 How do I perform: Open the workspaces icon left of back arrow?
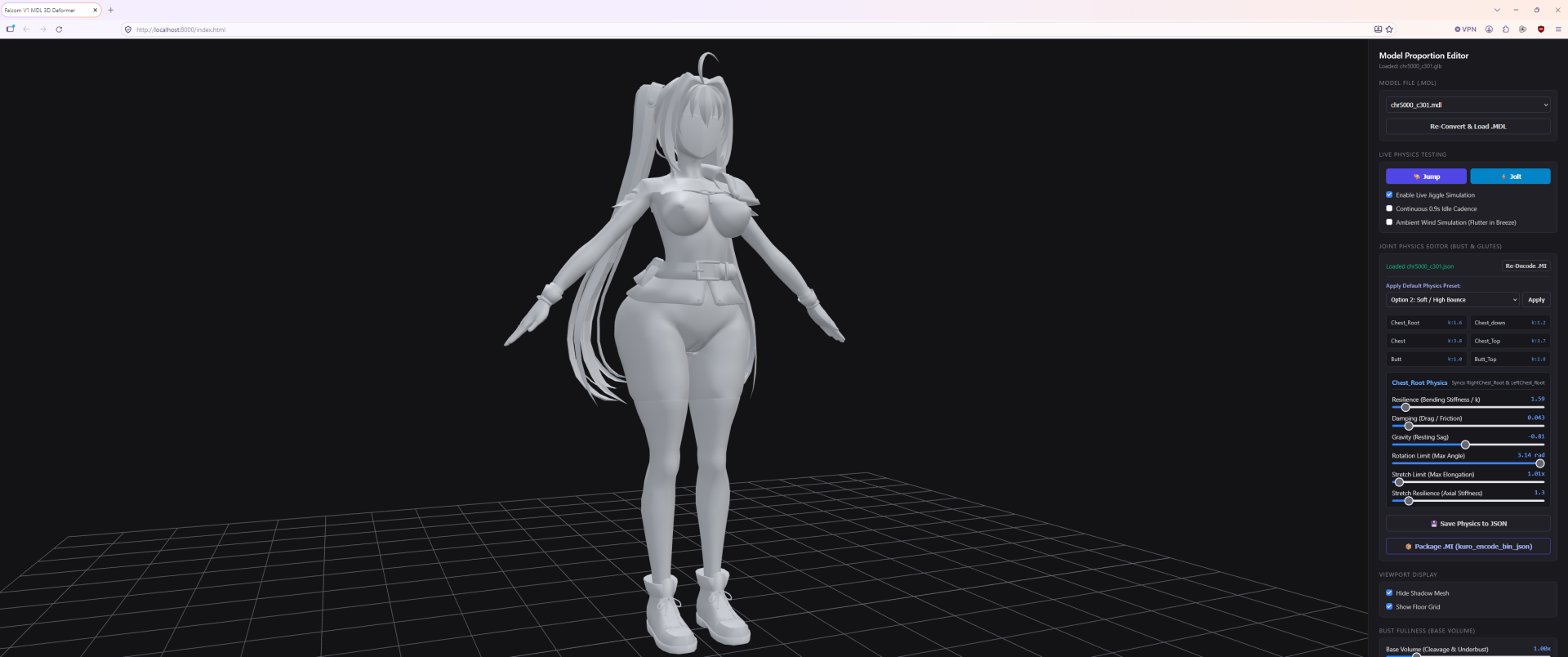[11, 29]
